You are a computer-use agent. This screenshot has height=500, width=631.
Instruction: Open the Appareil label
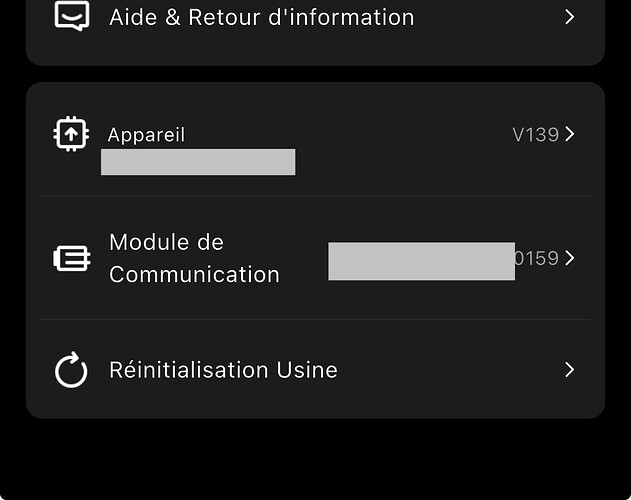coord(146,135)
